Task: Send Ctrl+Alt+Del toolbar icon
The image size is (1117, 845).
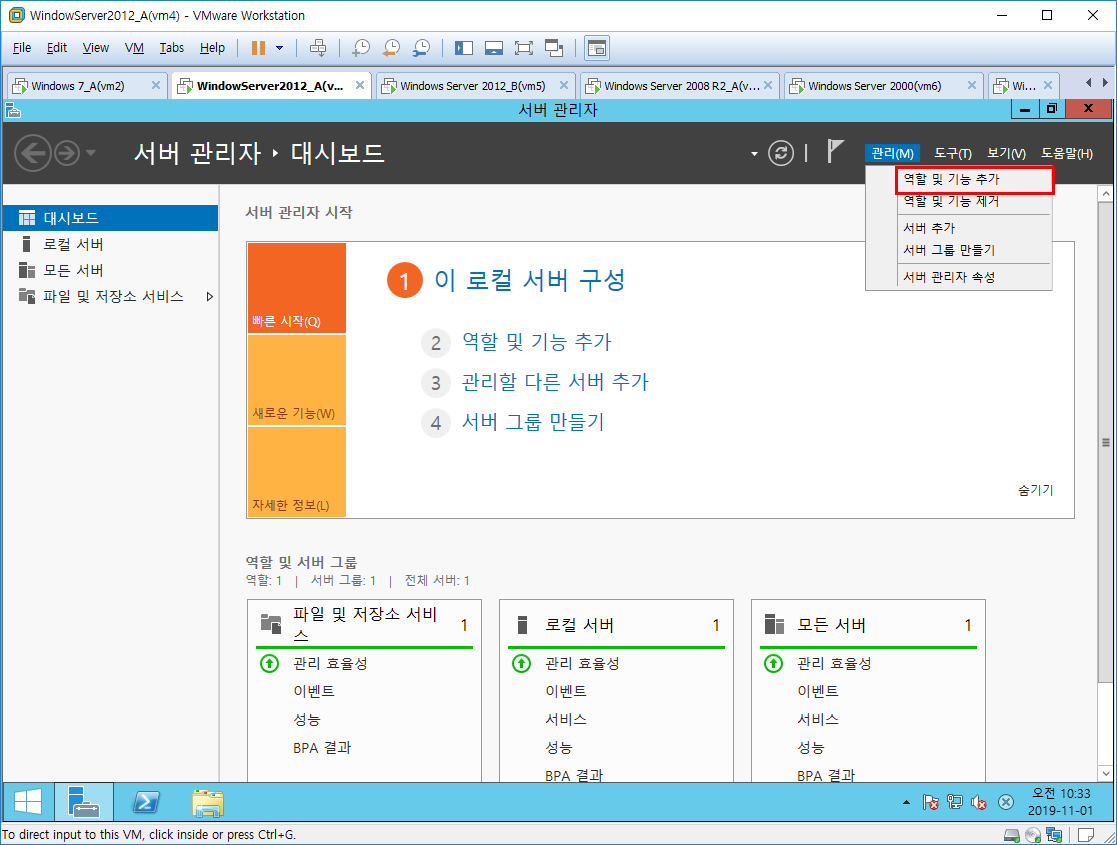Action: [x=318, y=48]
